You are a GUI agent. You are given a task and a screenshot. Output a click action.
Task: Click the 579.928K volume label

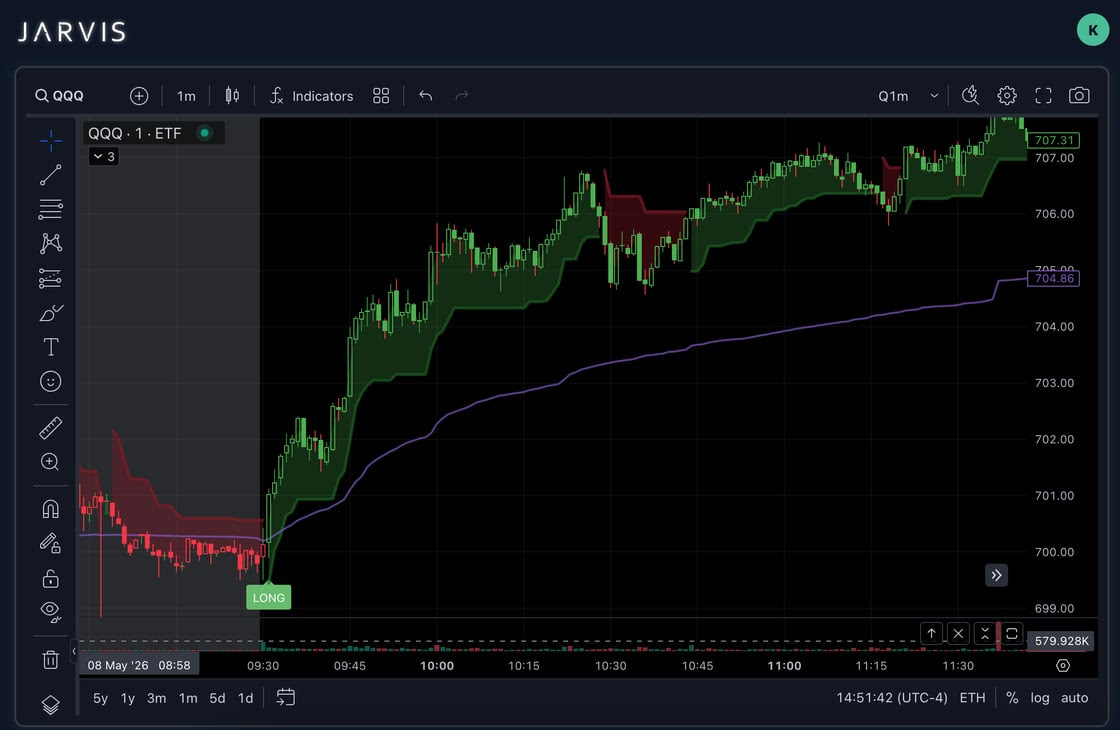(x=1061, y=641)
